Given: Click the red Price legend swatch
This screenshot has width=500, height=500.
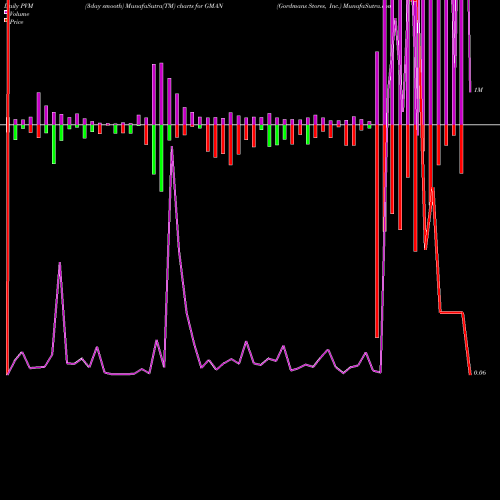Looking at the screenshot, I should [6, 20].
